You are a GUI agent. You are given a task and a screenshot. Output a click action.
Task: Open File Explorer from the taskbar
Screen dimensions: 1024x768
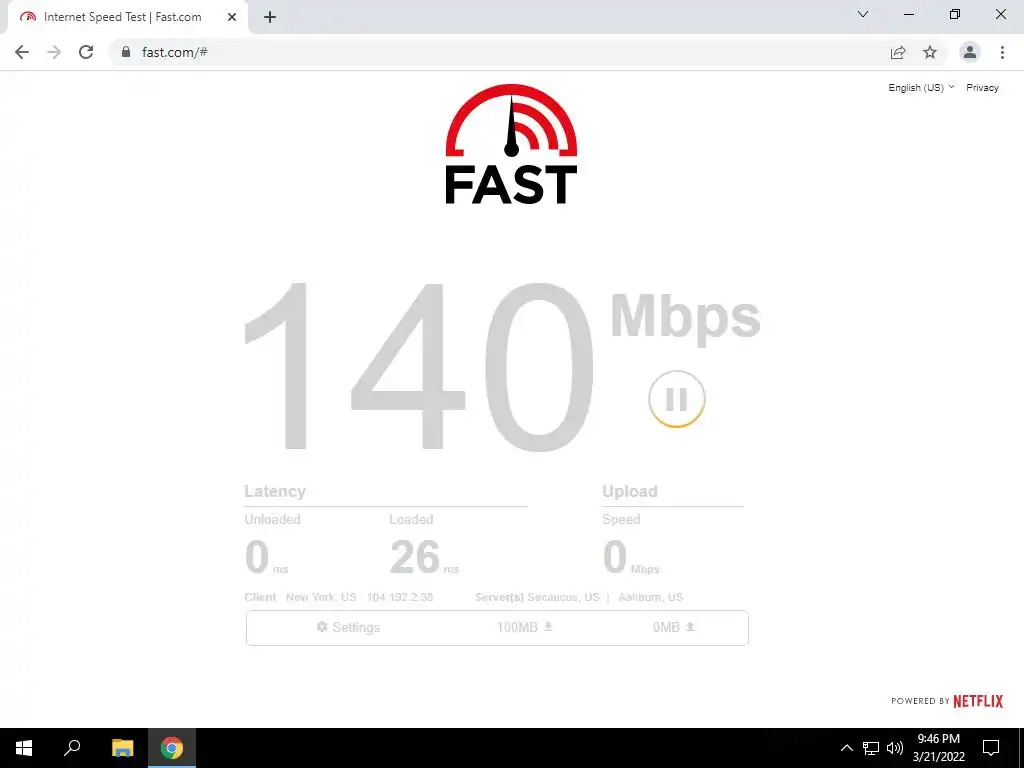122,748
